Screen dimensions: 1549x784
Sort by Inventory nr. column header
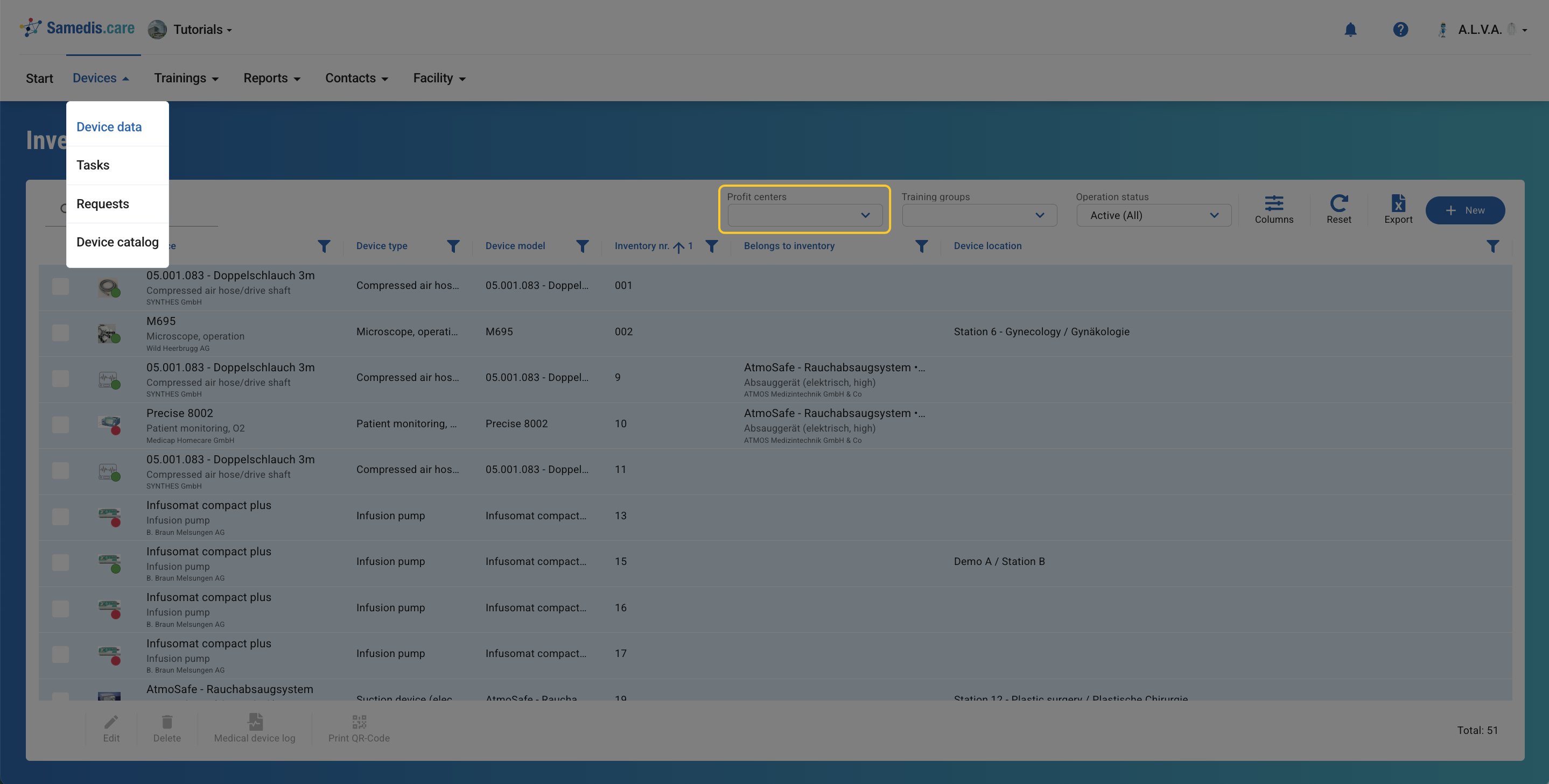tap(642, 246)
